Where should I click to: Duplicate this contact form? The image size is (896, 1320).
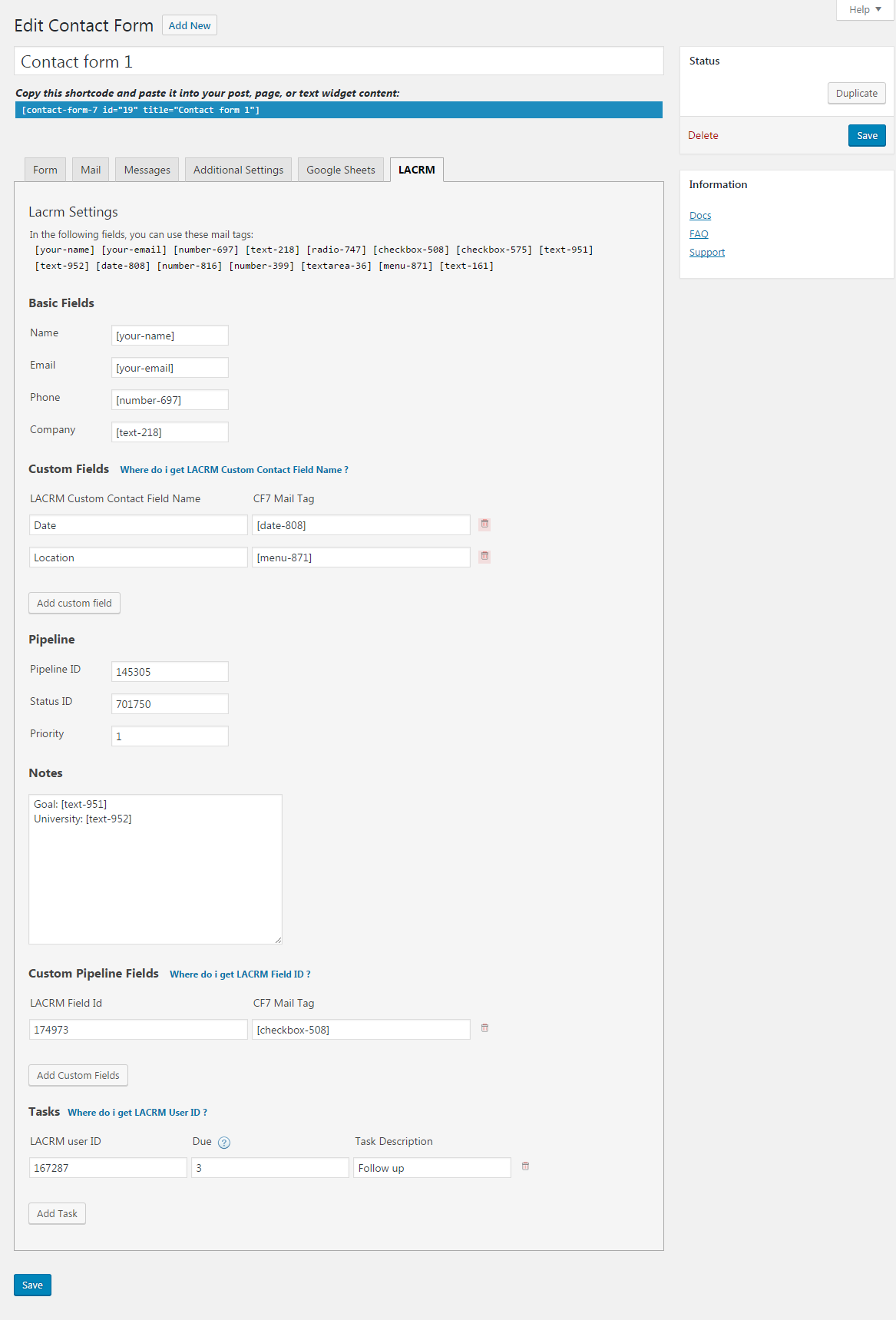(x=857, y=93)
